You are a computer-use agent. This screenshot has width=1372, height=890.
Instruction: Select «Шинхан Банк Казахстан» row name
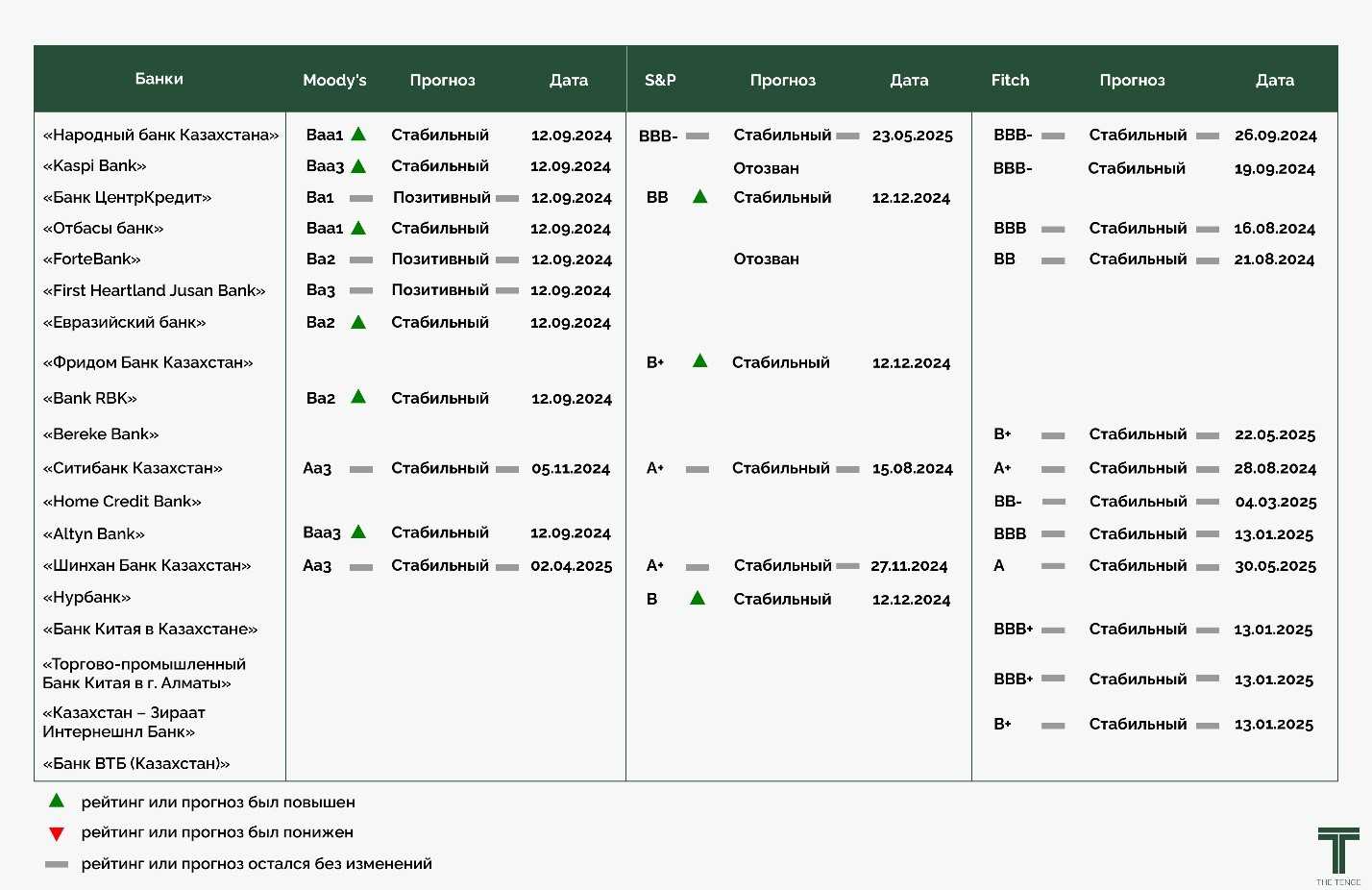147,565
